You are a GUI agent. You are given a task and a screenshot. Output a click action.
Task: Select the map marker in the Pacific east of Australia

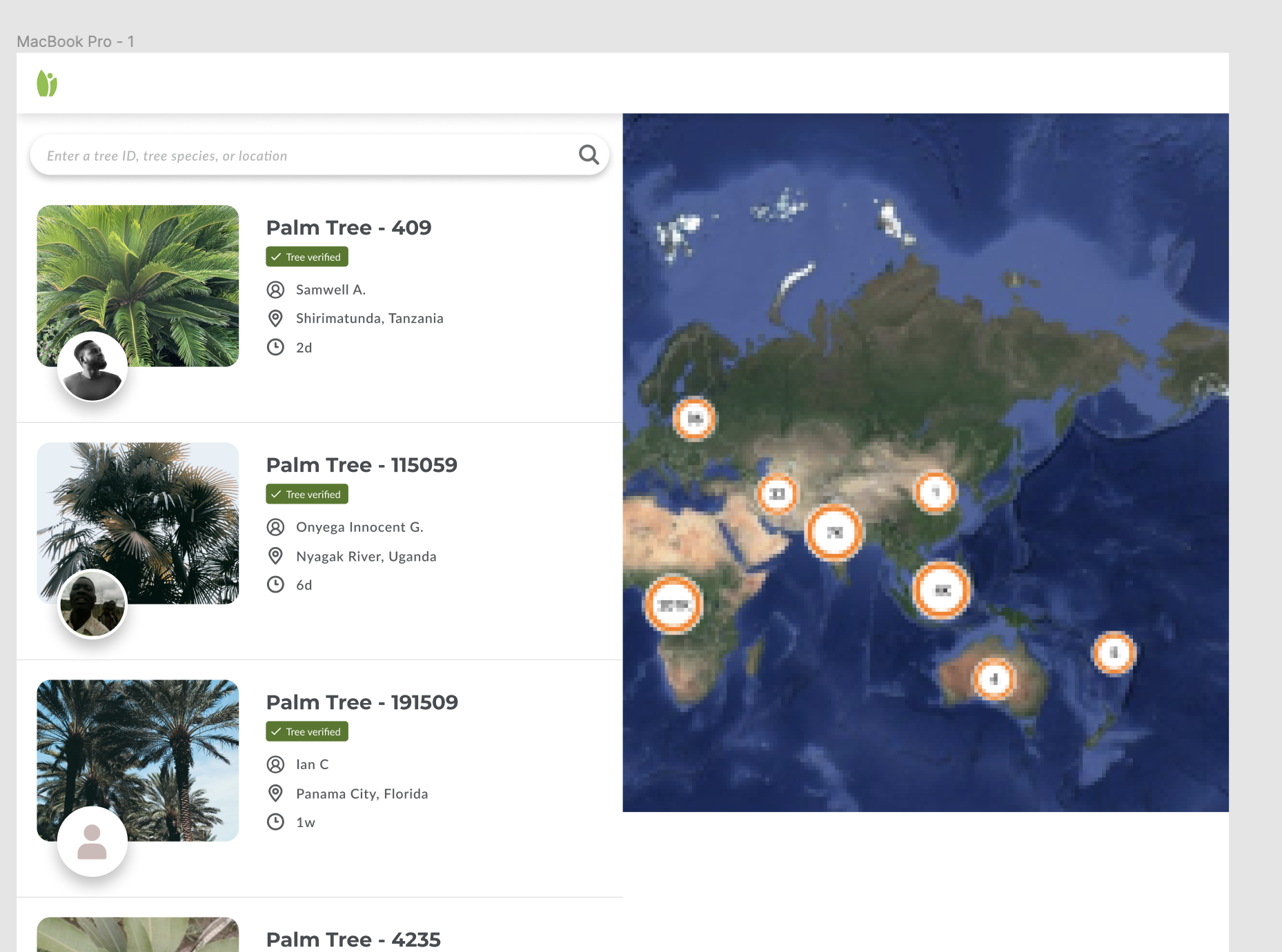[1114, 653]
